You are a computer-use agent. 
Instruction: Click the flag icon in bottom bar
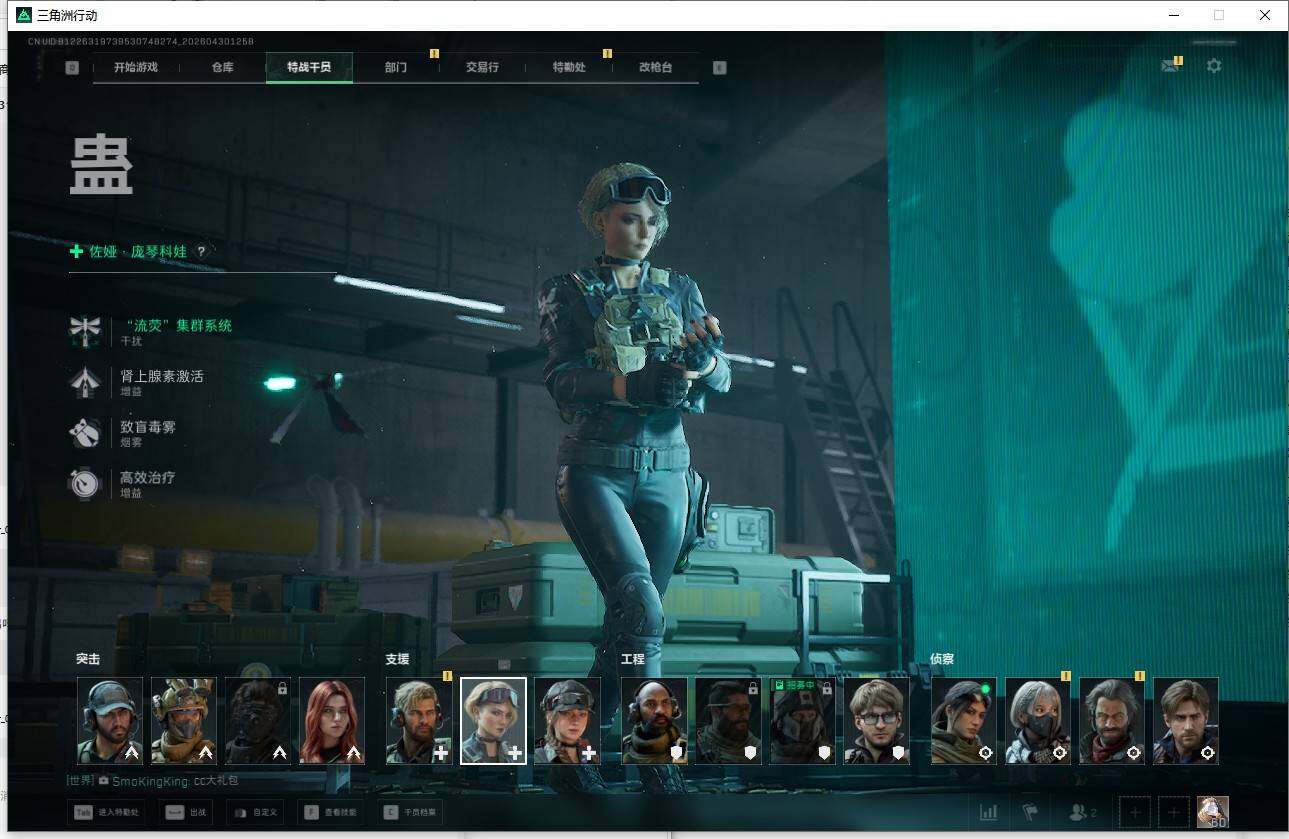click(x=1028, y=812)
